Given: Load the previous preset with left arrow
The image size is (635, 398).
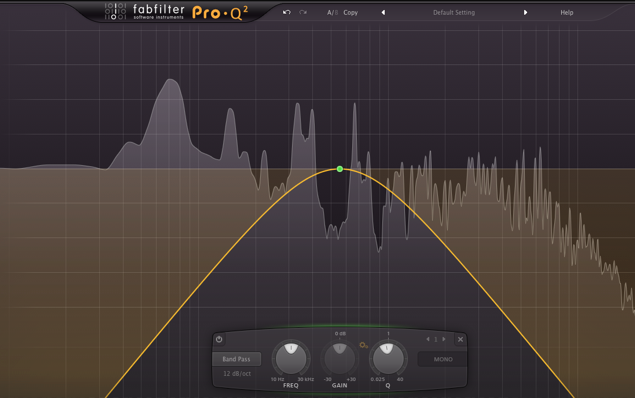Looking at the screenshot, I should coord(383,13).
